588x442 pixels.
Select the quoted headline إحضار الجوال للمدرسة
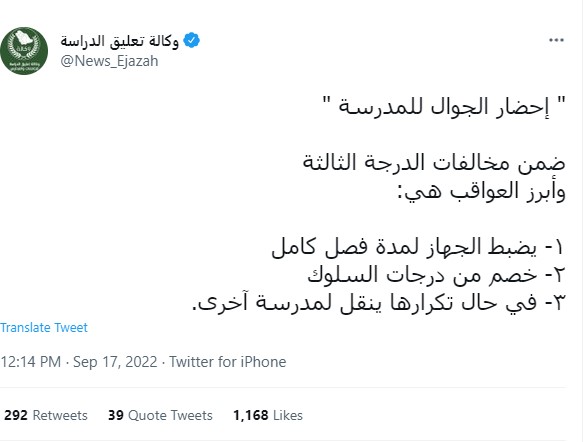(444, 107)
